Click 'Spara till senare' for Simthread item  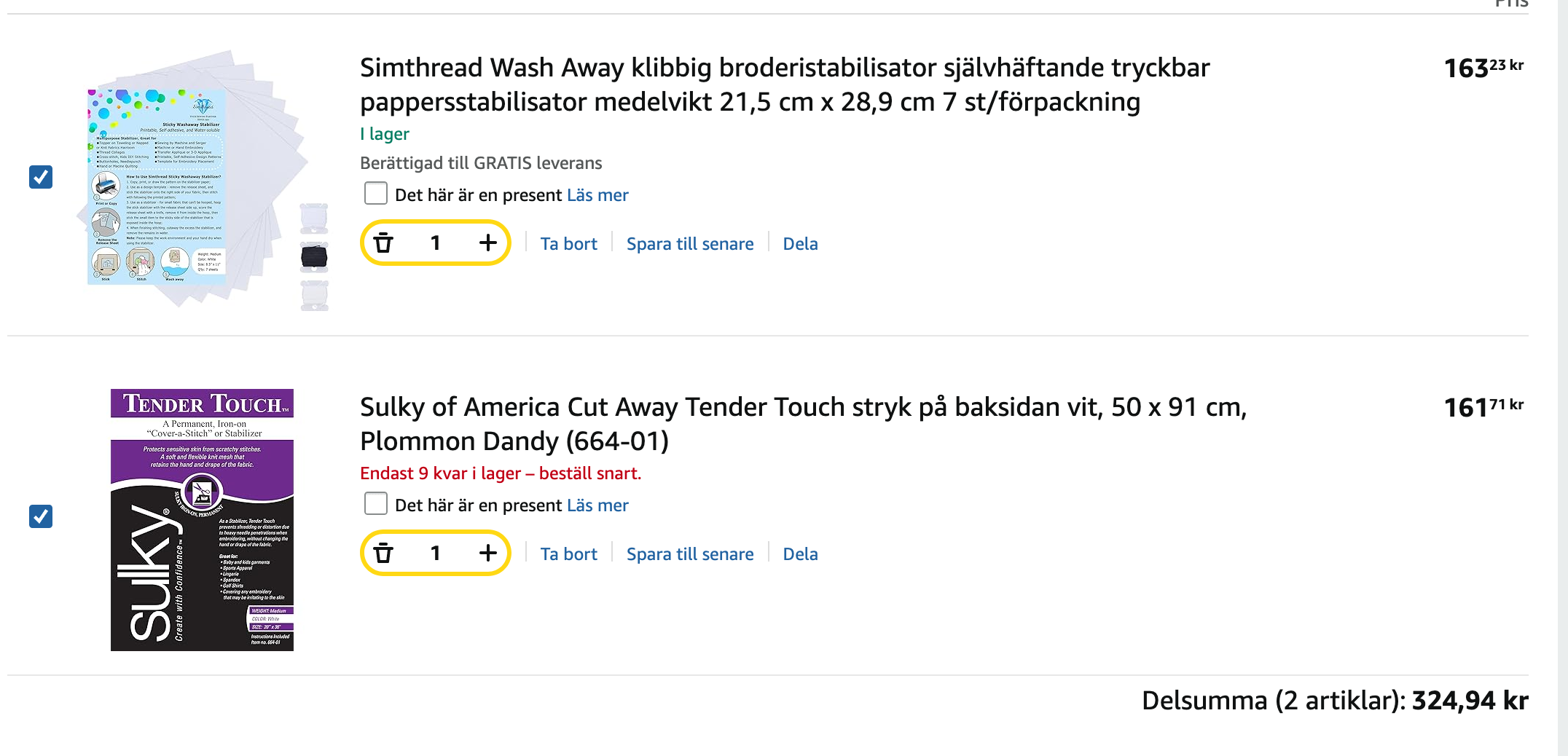click(x=689, y=244)
